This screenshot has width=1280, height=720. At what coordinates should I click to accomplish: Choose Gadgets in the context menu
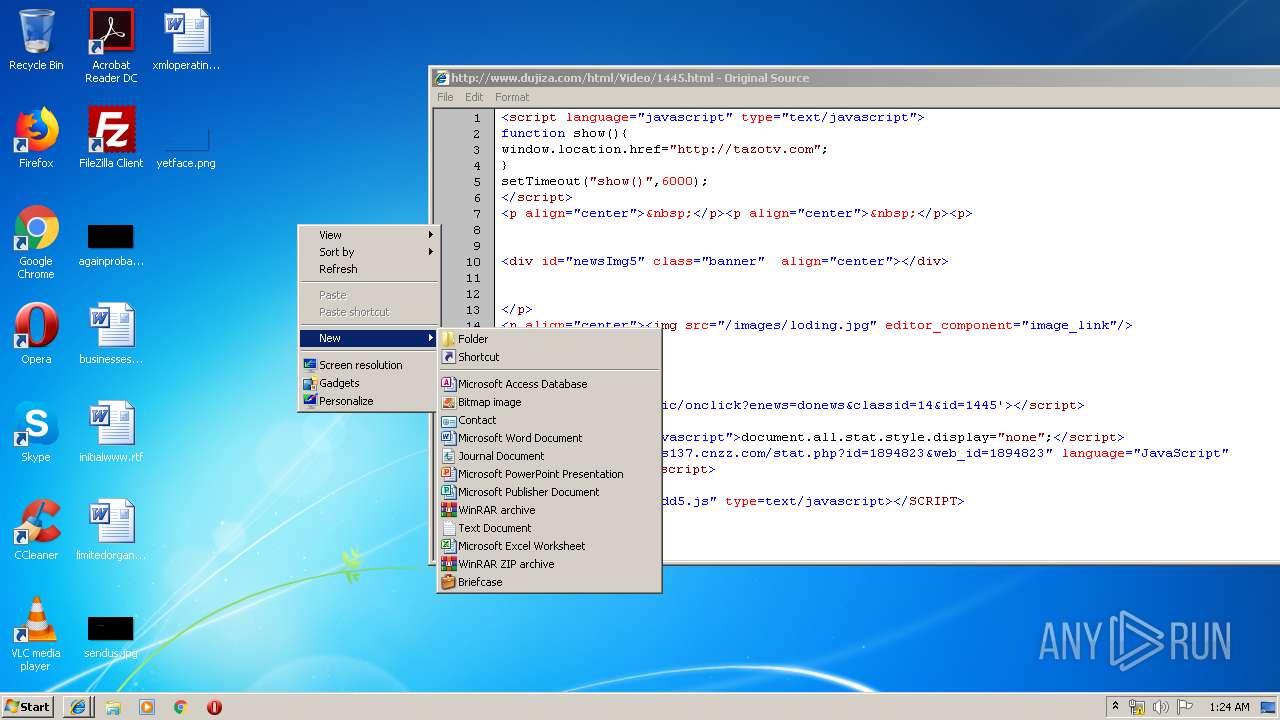(x=369, y=383)
